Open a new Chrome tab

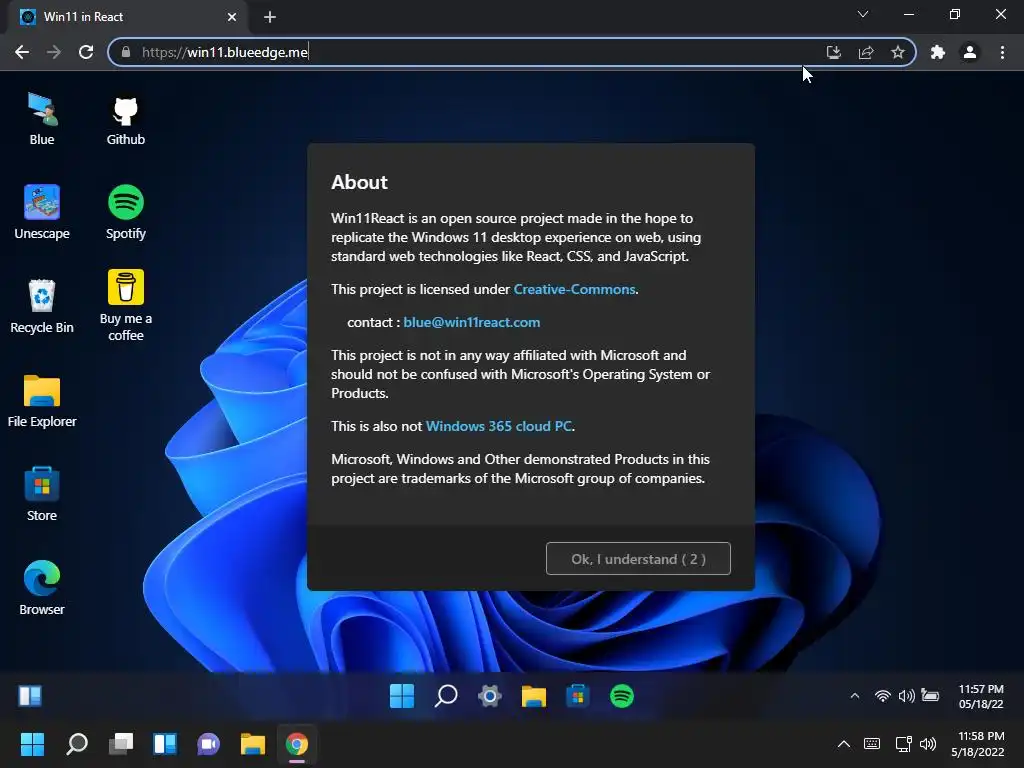coord(270,17)
